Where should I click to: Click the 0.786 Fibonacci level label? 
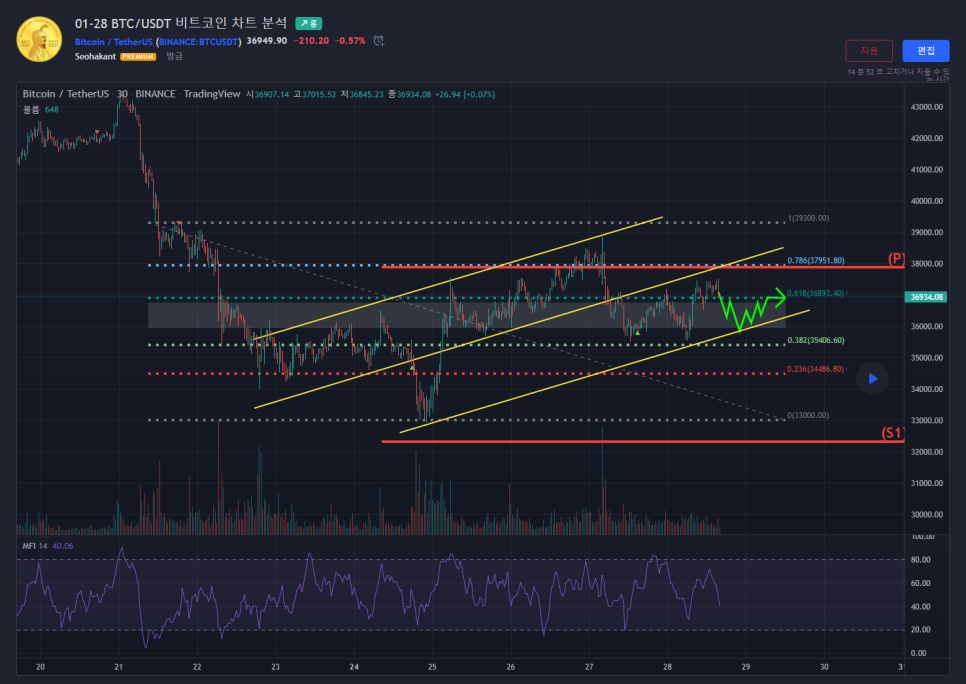click(816, 261)
